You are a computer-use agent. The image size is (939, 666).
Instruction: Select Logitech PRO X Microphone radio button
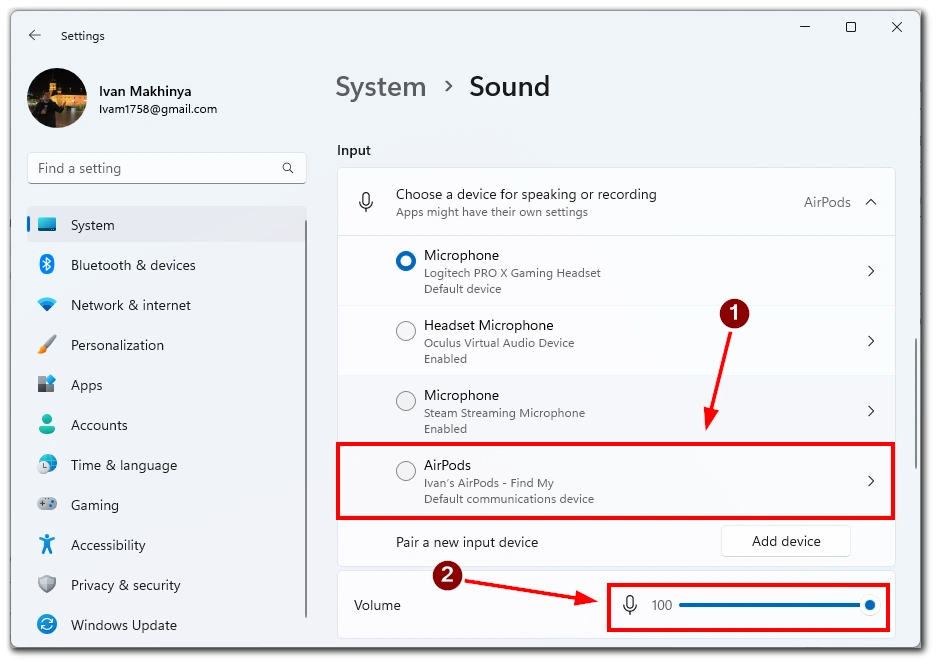405,261
